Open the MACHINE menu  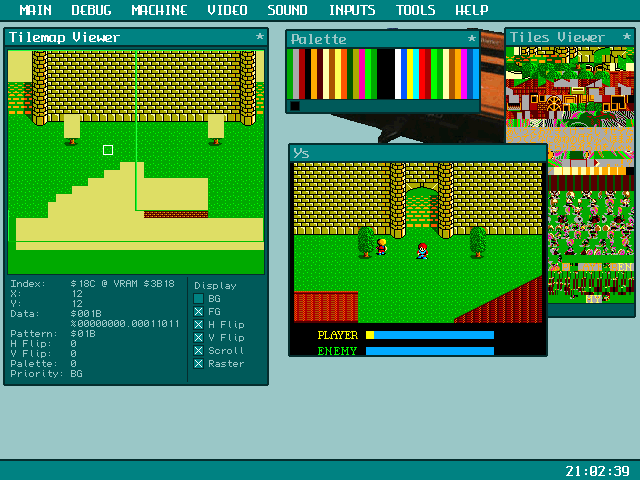pyautogui.click(x=159, y=10)
